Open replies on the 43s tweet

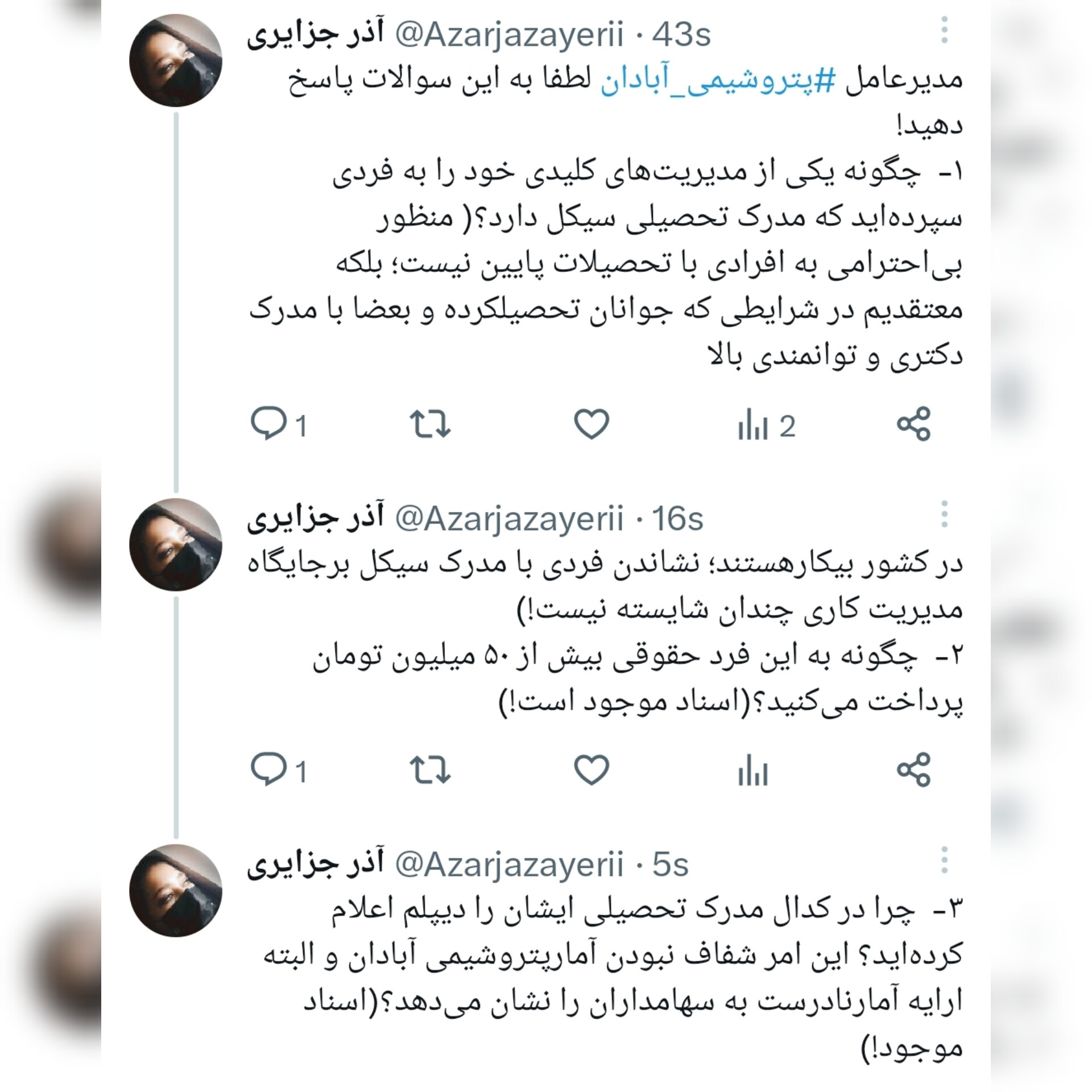click(x=279, y=424)
